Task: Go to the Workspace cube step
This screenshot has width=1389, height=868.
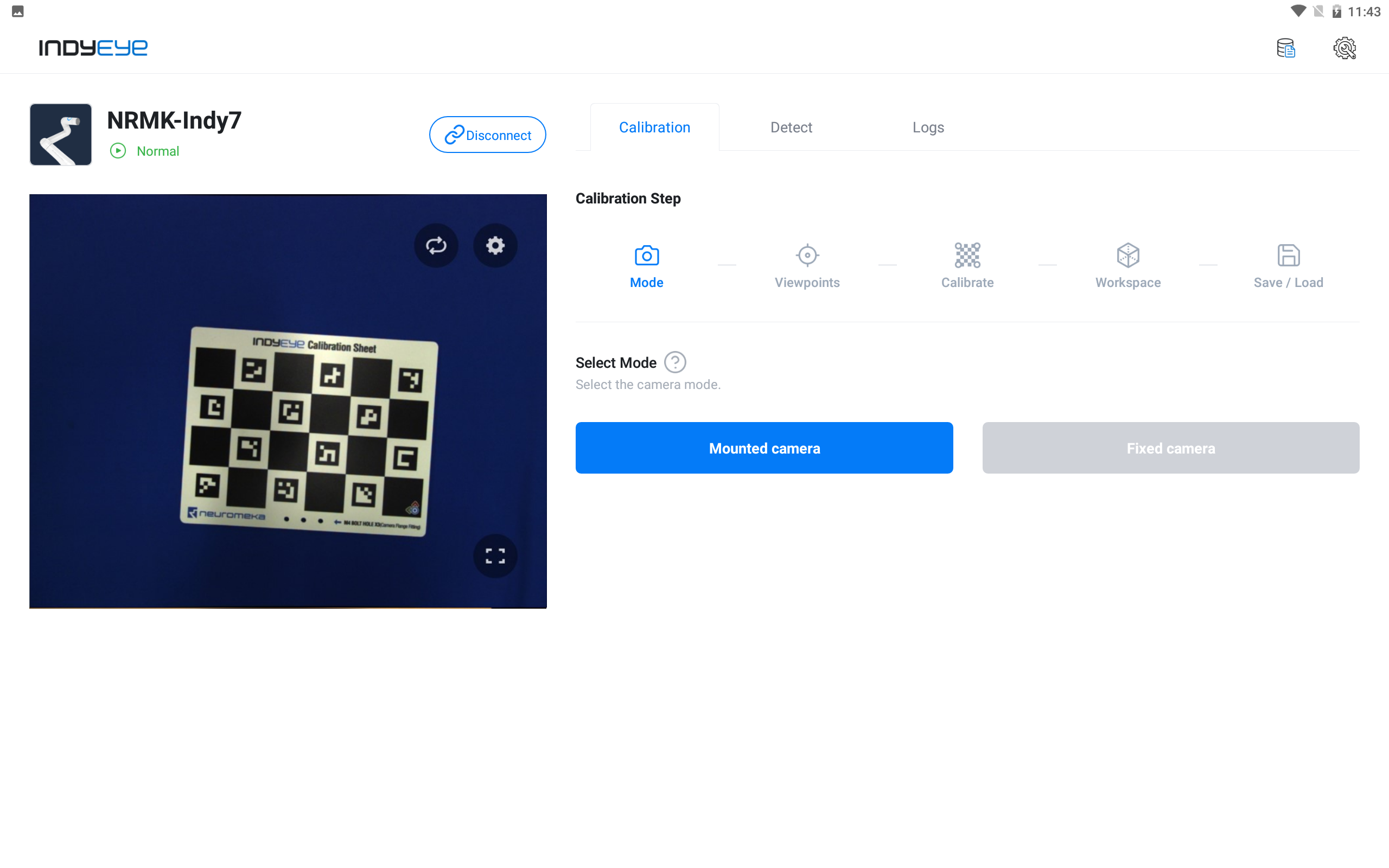Action: click(x=1128, y=266)
